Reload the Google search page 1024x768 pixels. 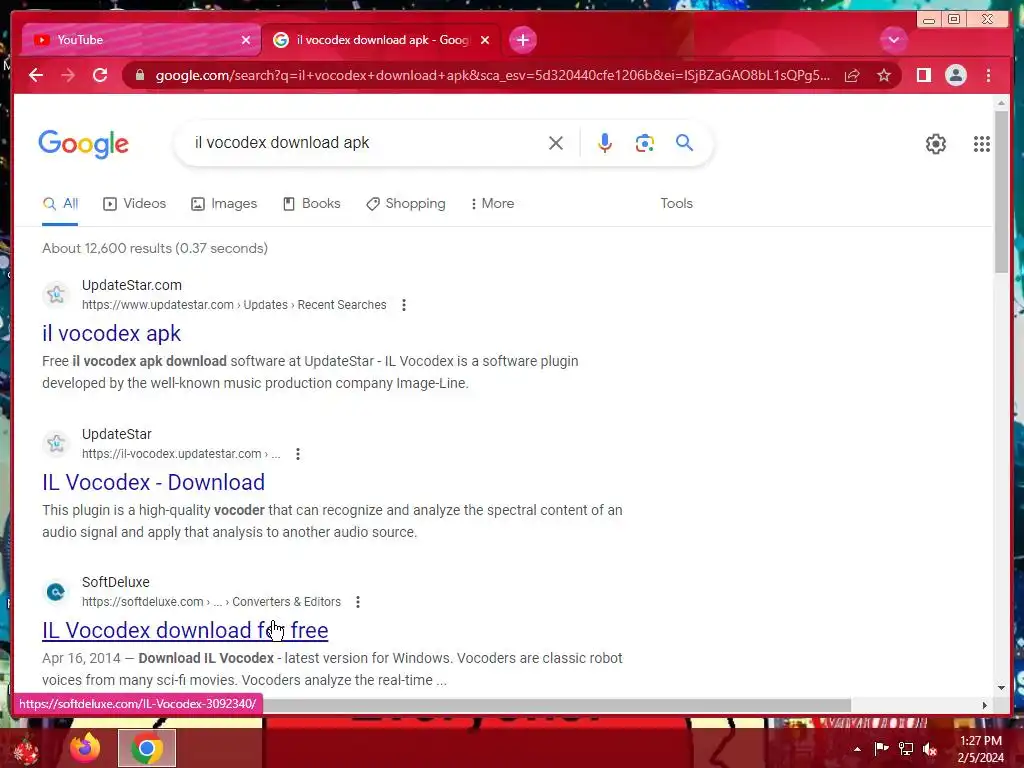pos(100,76)
